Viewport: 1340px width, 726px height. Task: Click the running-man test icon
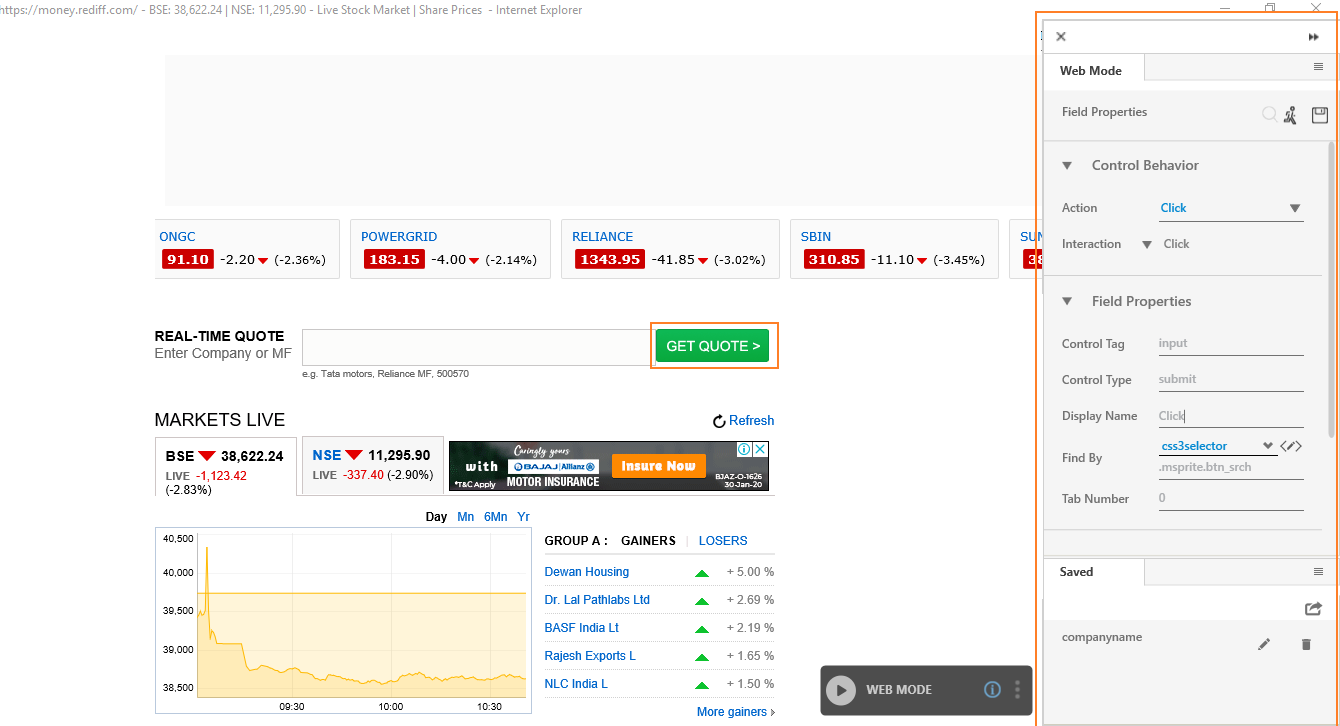1291,115
